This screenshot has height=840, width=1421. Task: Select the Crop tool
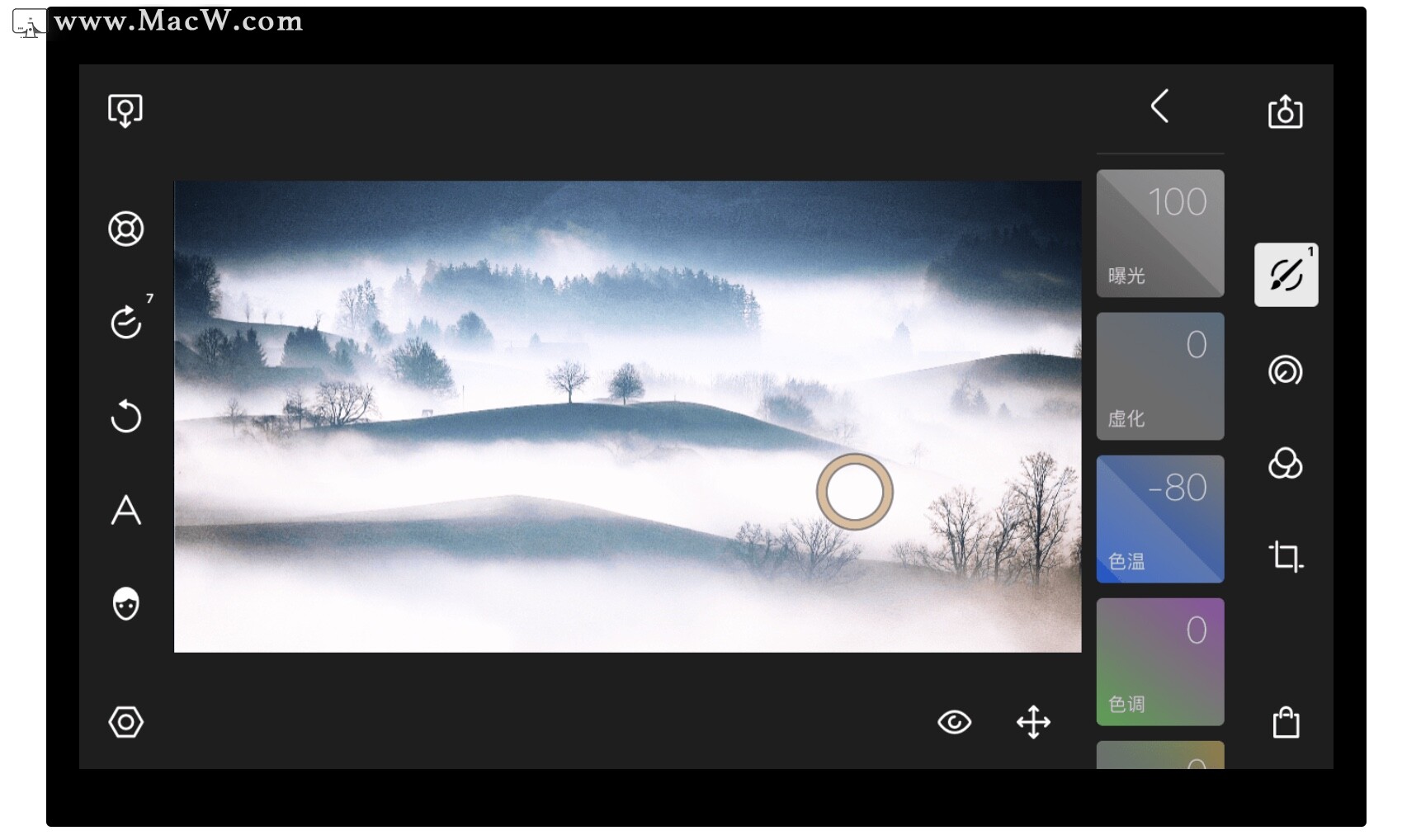[x=1286, y=556]
